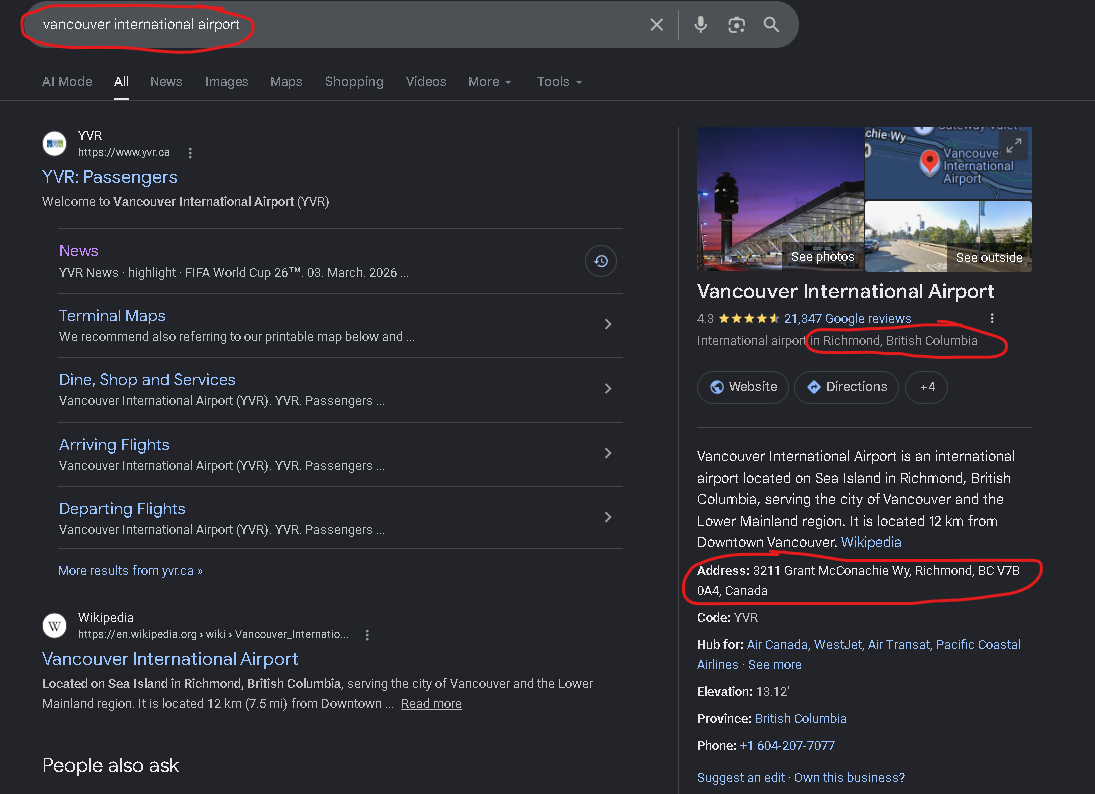Click the Wikipedia favicon

54,626
